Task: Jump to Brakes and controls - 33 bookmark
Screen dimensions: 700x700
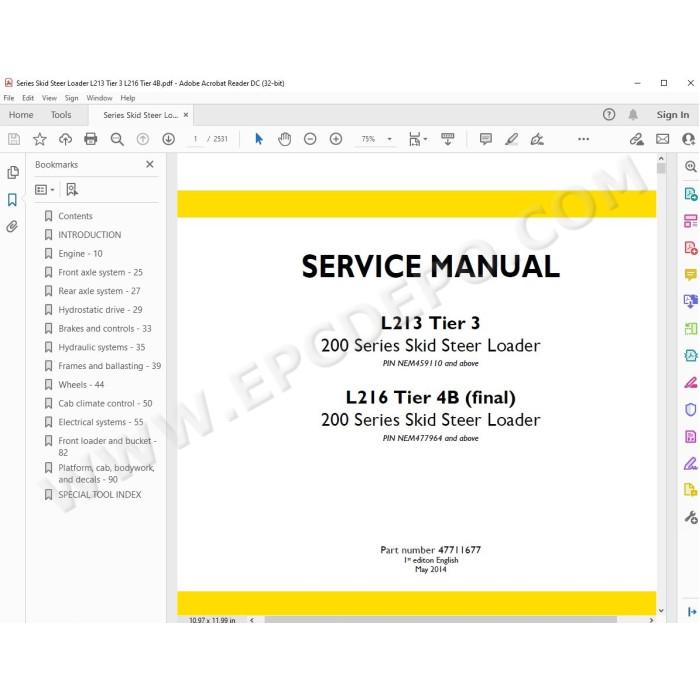Action: pos(105,329)
